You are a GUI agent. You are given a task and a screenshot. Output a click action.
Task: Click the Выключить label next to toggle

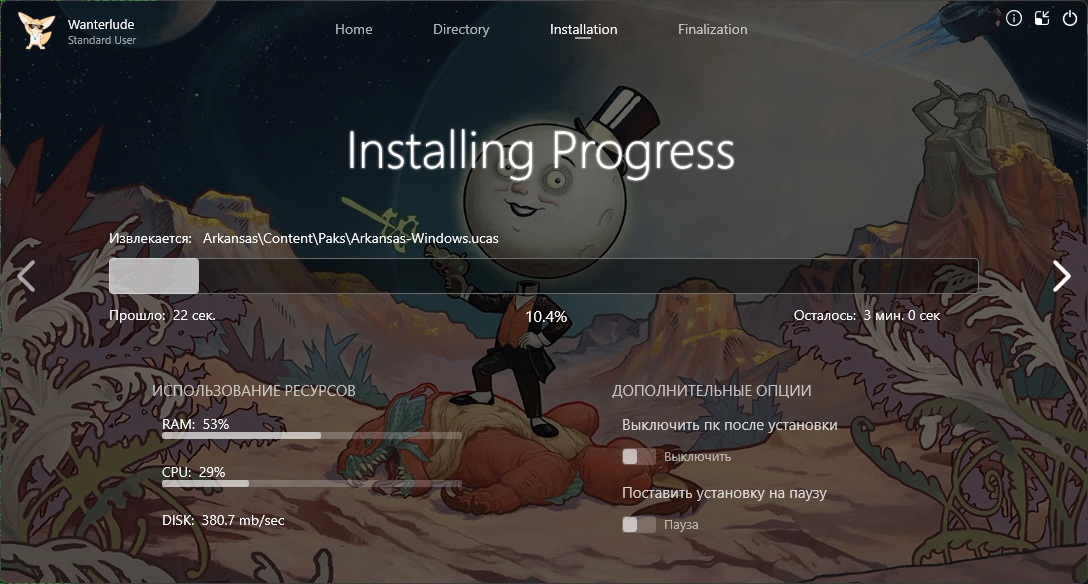click(x=697, y=457)
